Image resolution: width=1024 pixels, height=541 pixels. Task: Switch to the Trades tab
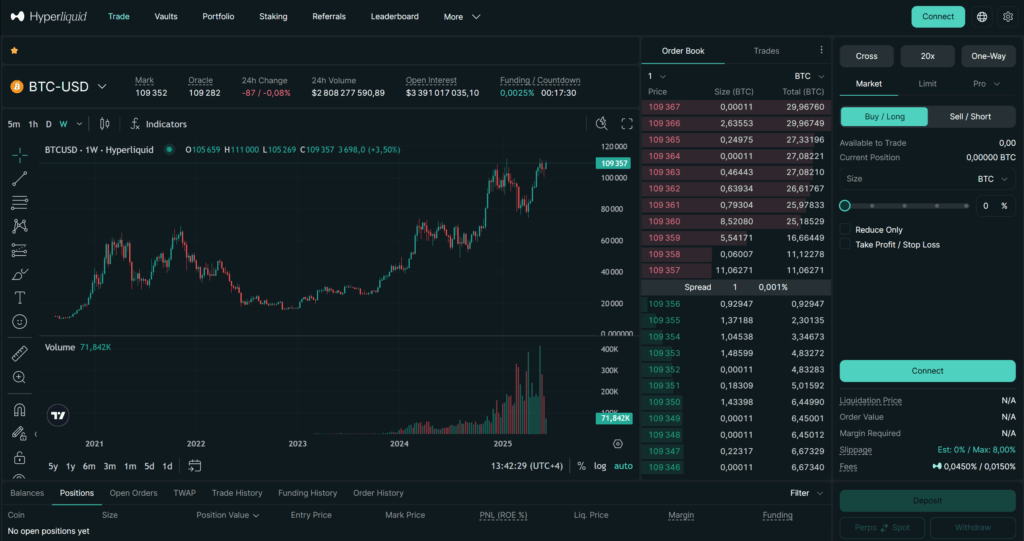pos(766,50)
